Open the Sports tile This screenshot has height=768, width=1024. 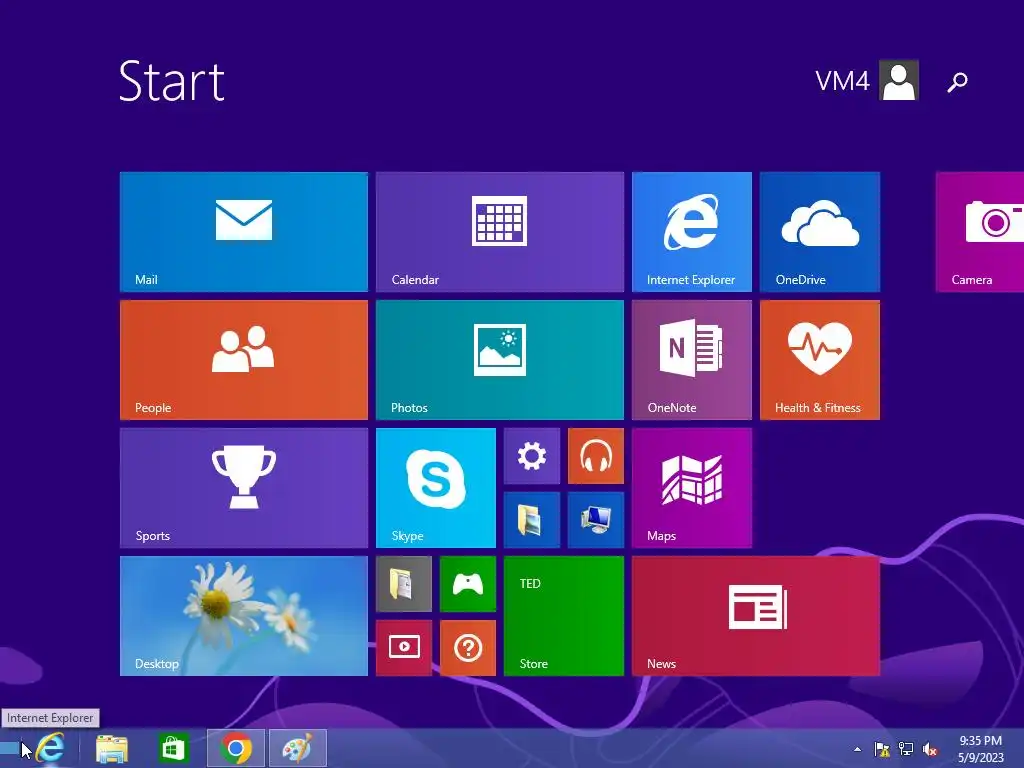pyautogui.click(x=244, y=488)
